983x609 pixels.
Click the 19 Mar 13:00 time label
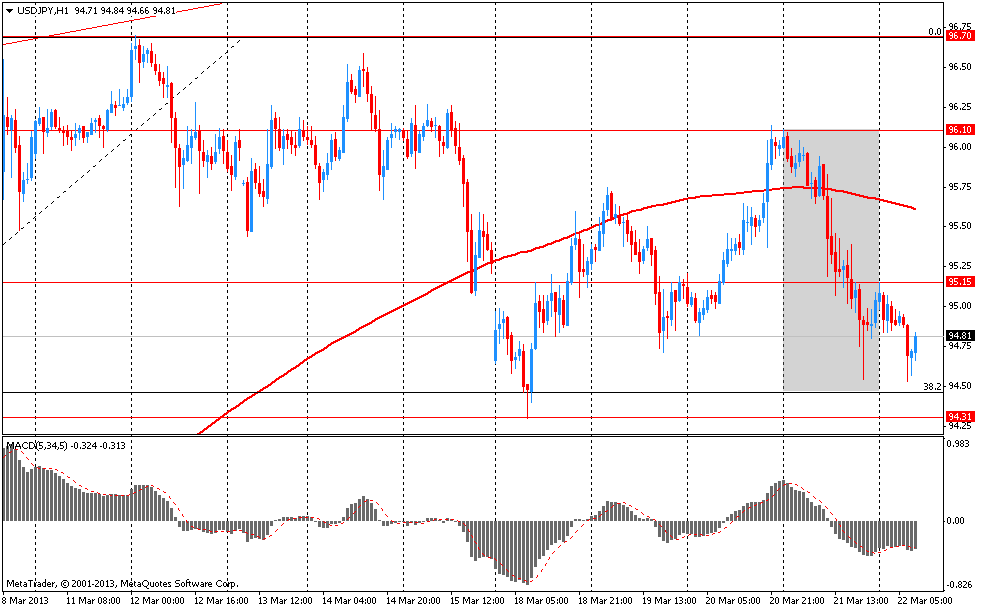(668, 600)
